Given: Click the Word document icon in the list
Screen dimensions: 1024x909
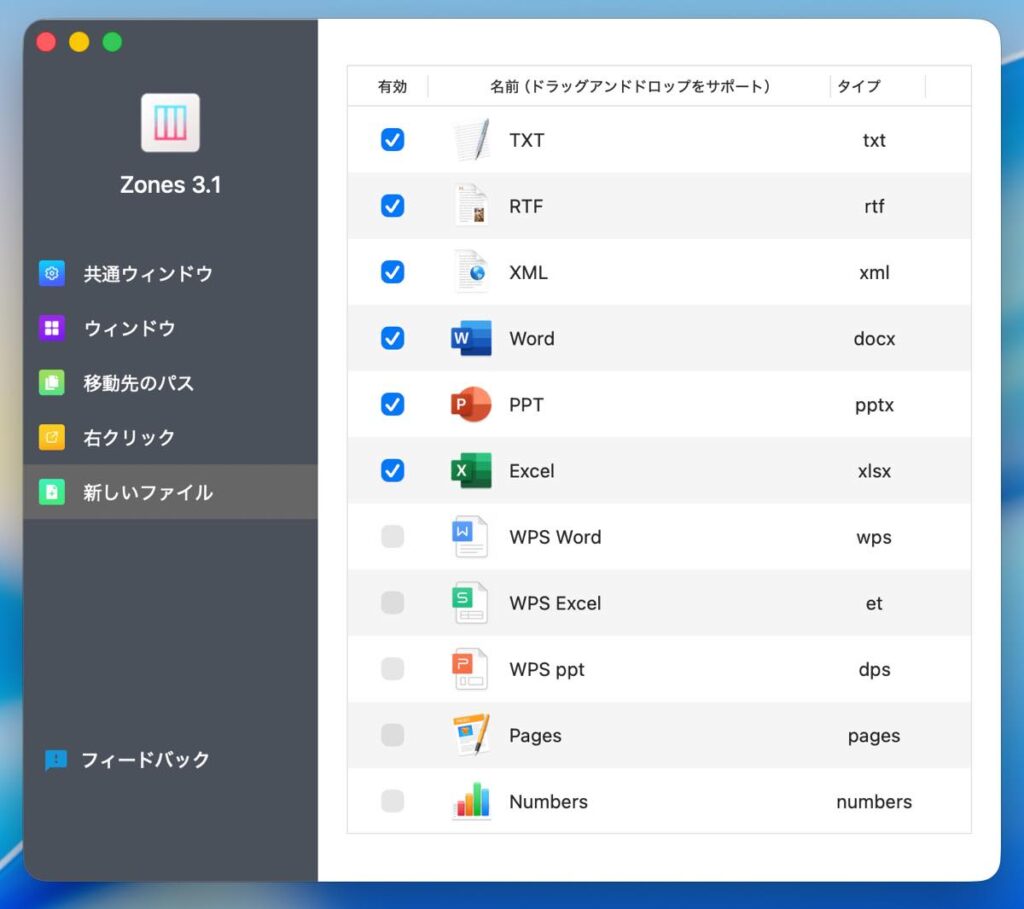Looking at the screenshot, I should point(471,339).
